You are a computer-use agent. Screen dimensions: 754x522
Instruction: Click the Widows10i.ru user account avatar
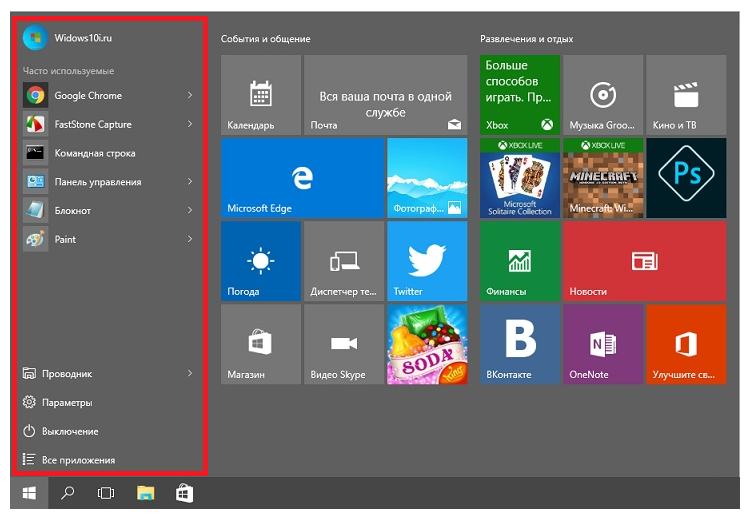(35, 38)
